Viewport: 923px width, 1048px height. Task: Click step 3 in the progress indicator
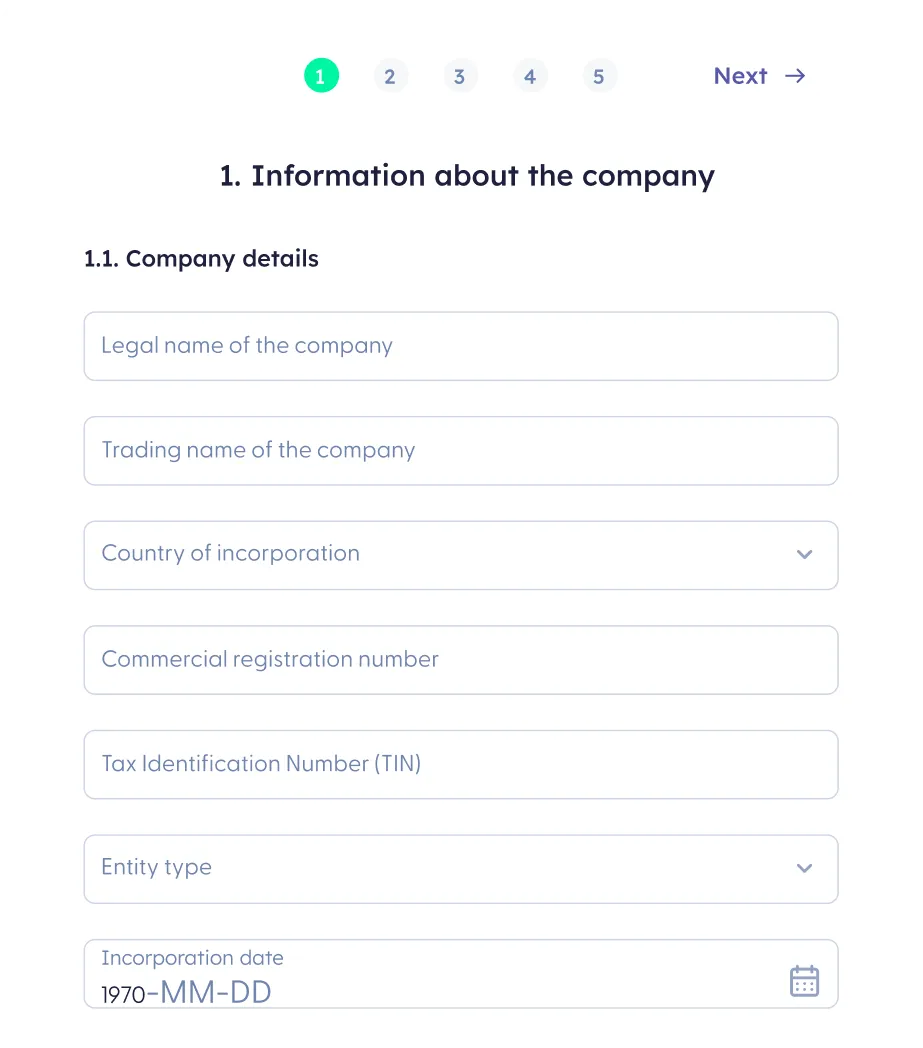(460, 75)
